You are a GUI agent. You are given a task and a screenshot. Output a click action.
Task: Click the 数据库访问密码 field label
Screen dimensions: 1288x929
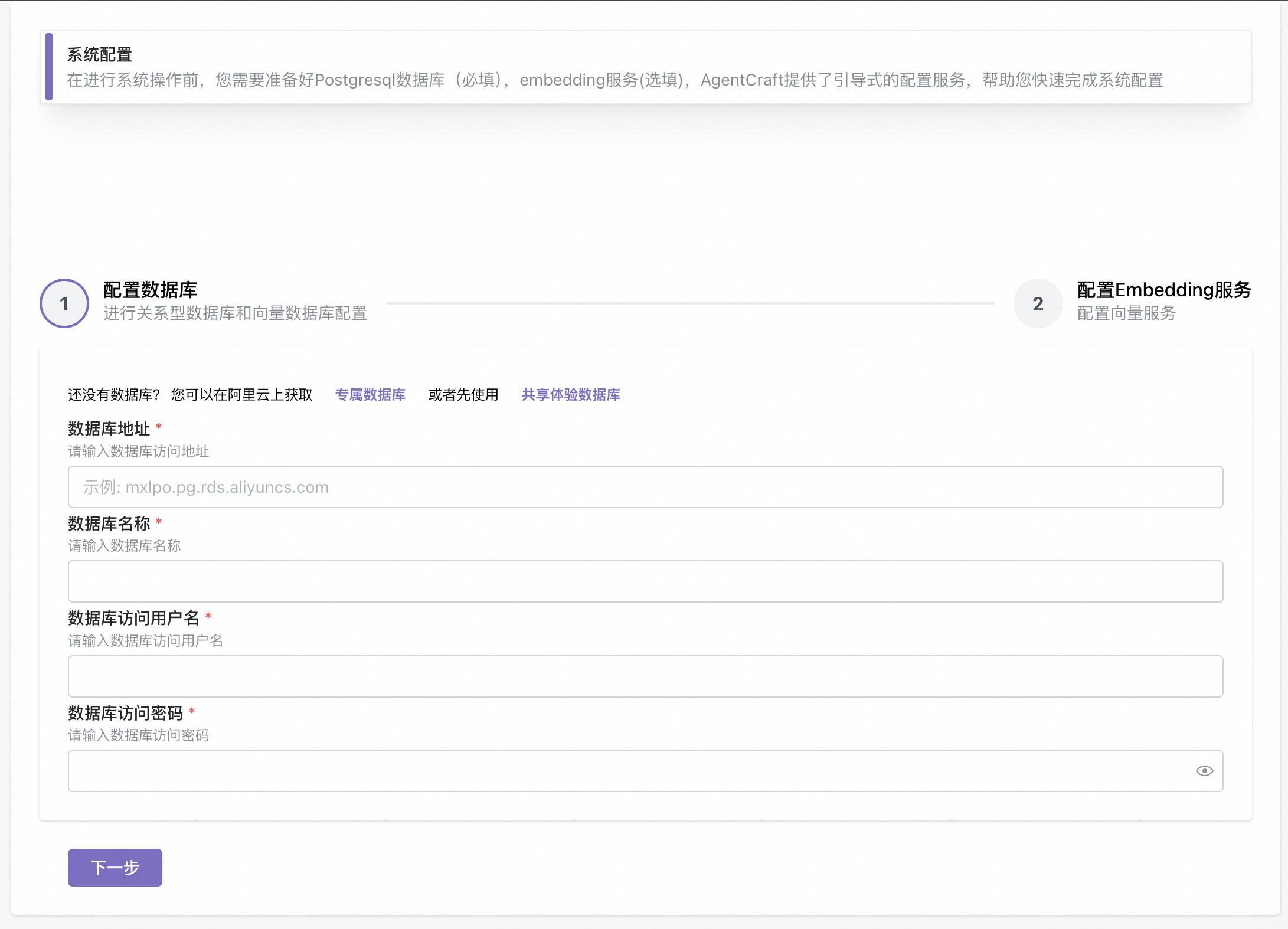(125, 713)
